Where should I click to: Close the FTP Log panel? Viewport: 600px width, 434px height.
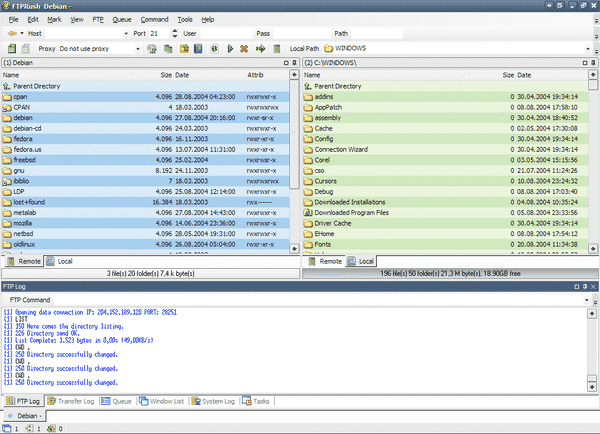[592, 288]
